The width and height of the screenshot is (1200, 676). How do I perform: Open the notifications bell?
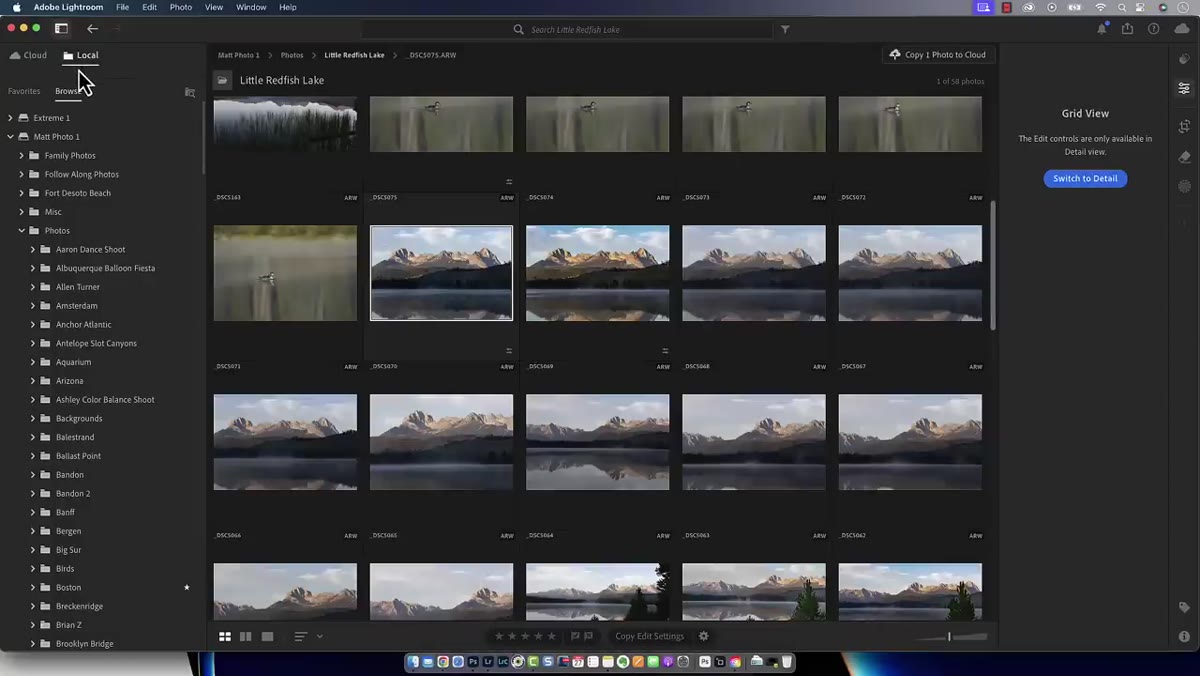tap(1102, 29)
